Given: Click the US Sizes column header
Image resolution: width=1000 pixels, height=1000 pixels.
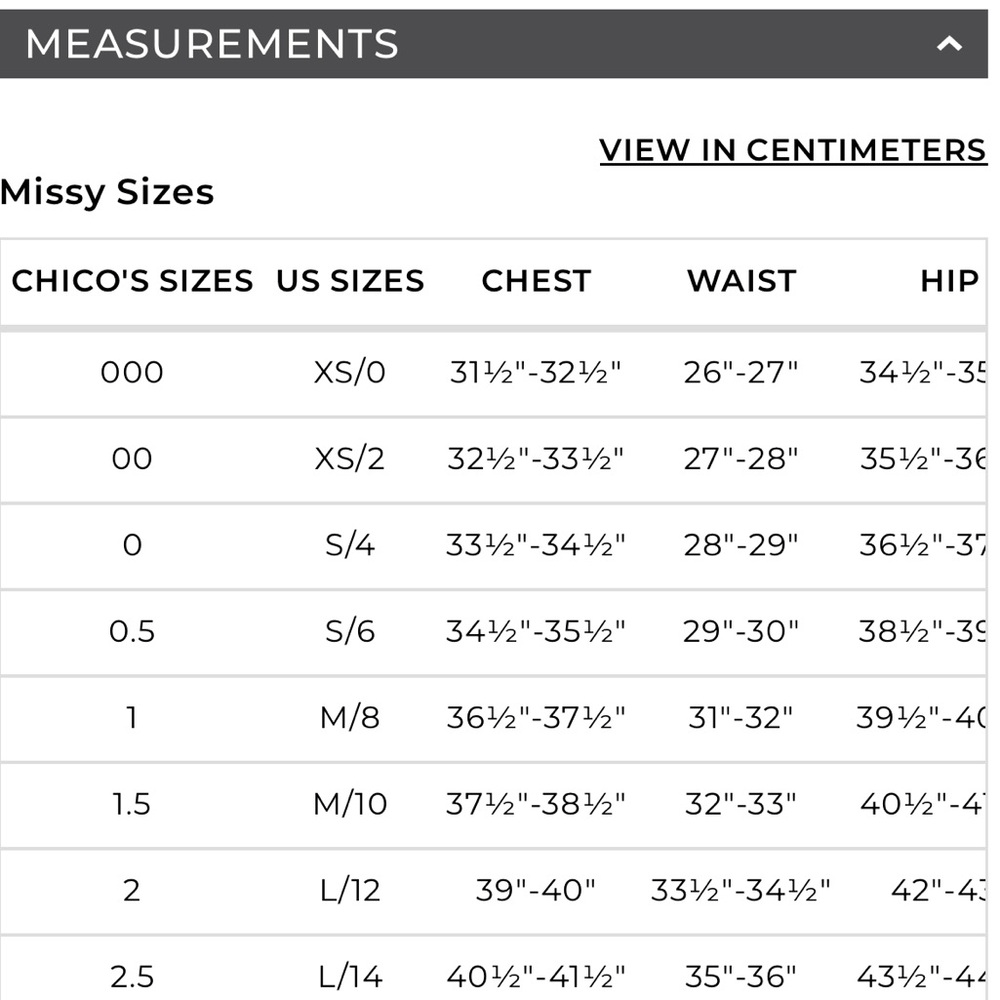Looking at the screenshot, I should coord(350,281).
